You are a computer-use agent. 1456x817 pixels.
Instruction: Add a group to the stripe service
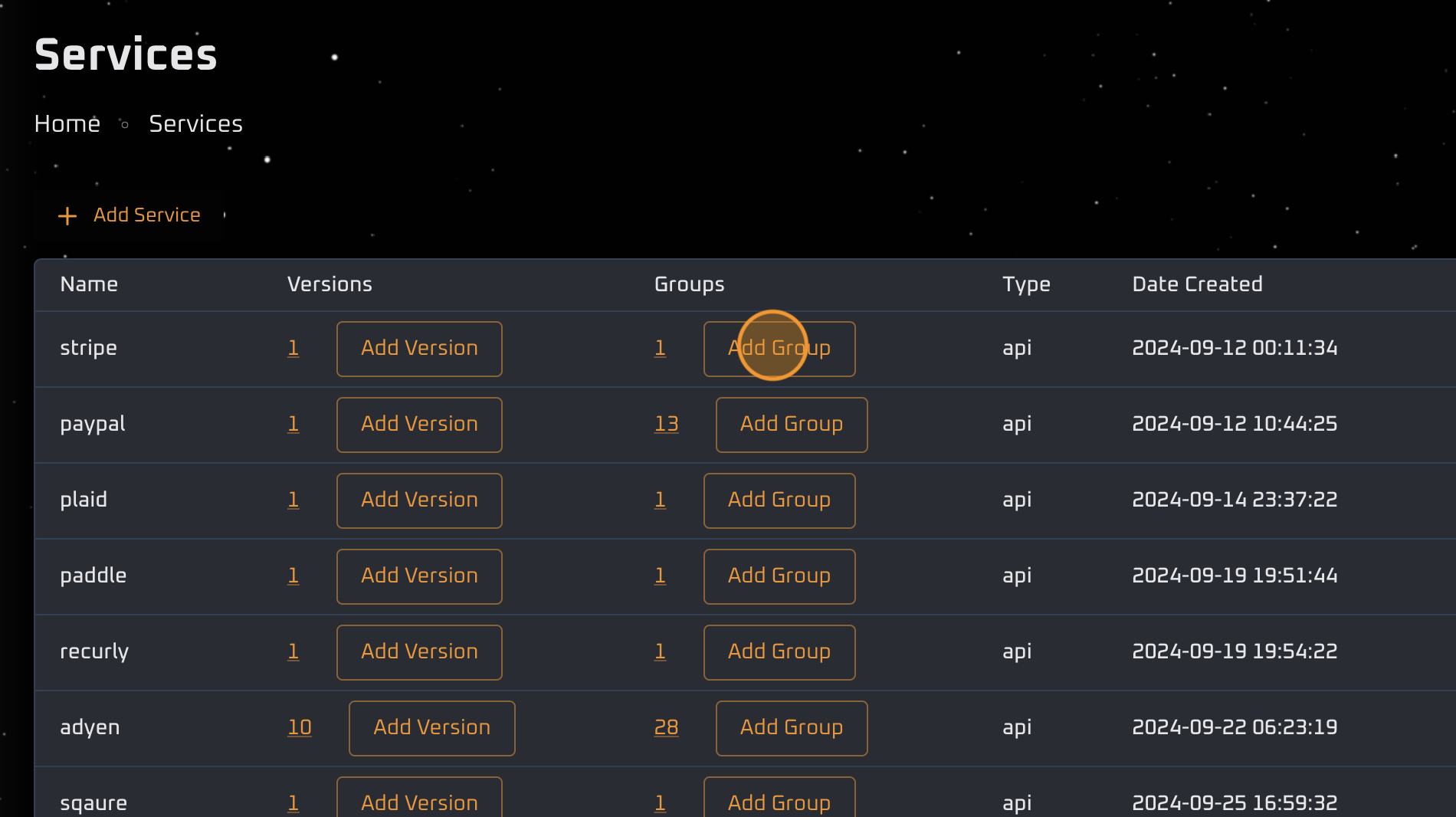click(779, 349)
